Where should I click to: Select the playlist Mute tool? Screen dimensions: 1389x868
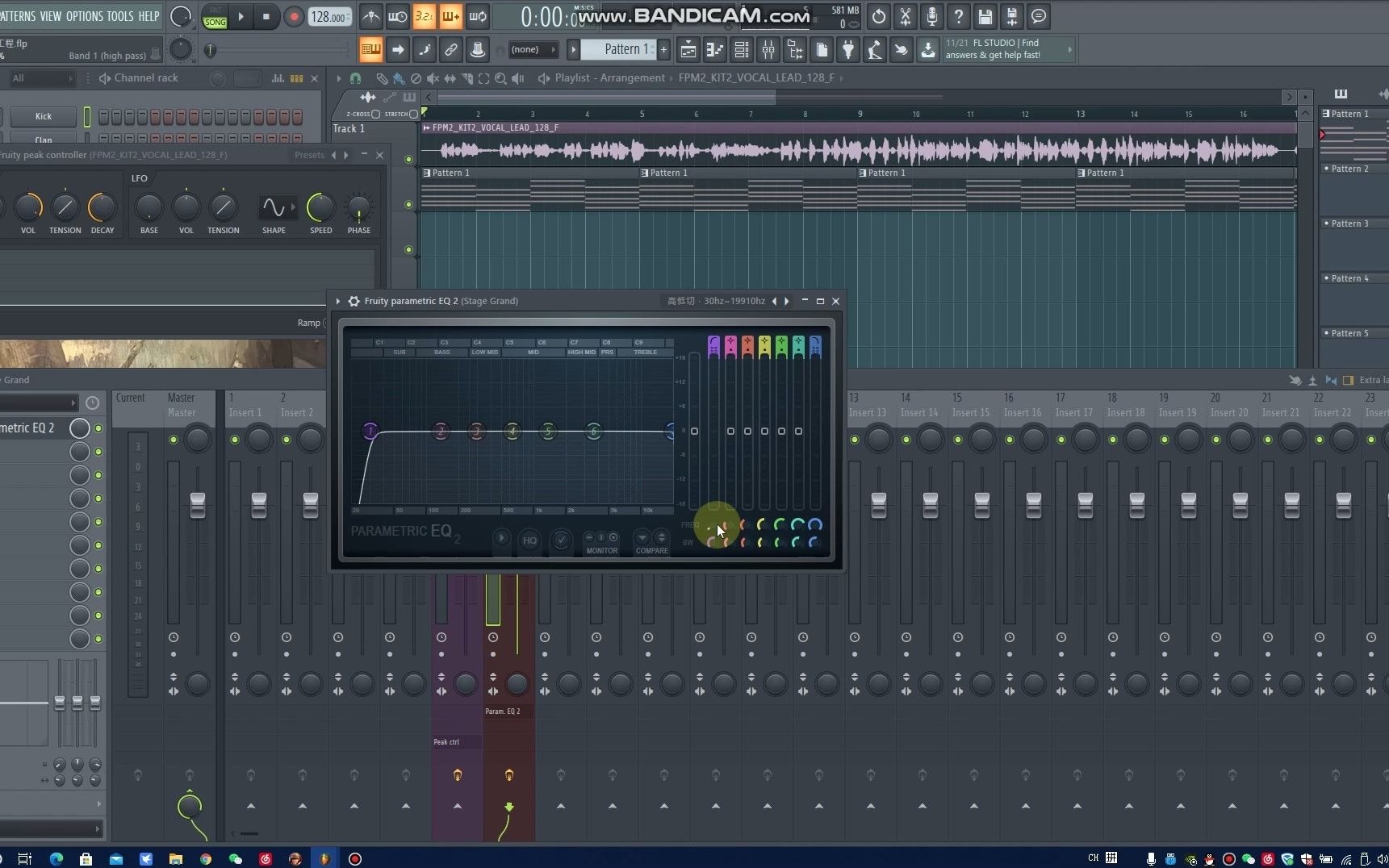click(x=433, y=78)
